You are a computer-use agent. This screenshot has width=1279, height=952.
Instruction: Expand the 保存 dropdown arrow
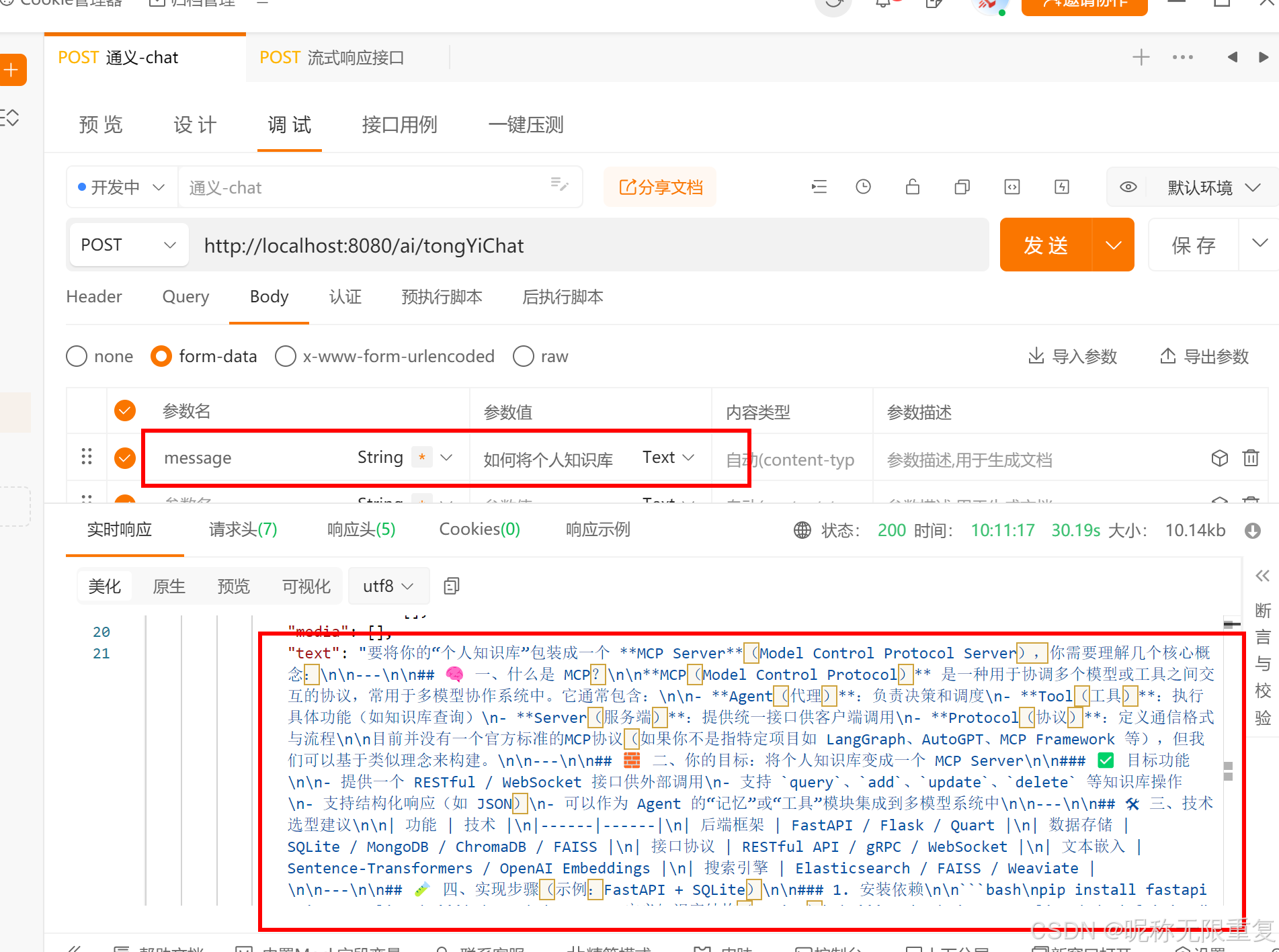click(1260, 243)
